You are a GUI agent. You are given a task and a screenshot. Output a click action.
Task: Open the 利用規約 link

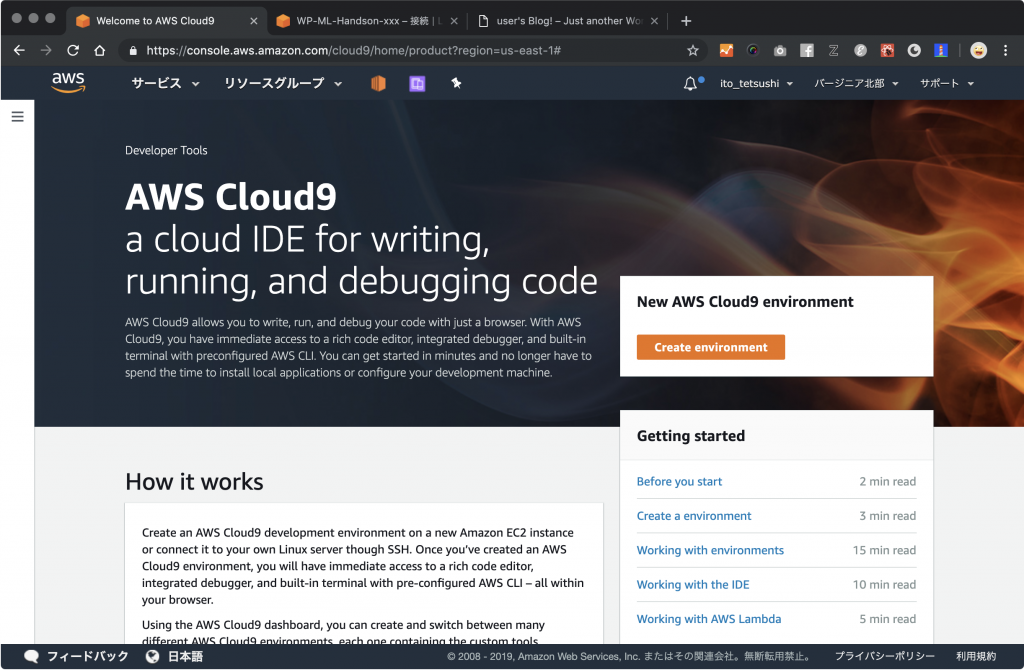[x=976, y=656]
